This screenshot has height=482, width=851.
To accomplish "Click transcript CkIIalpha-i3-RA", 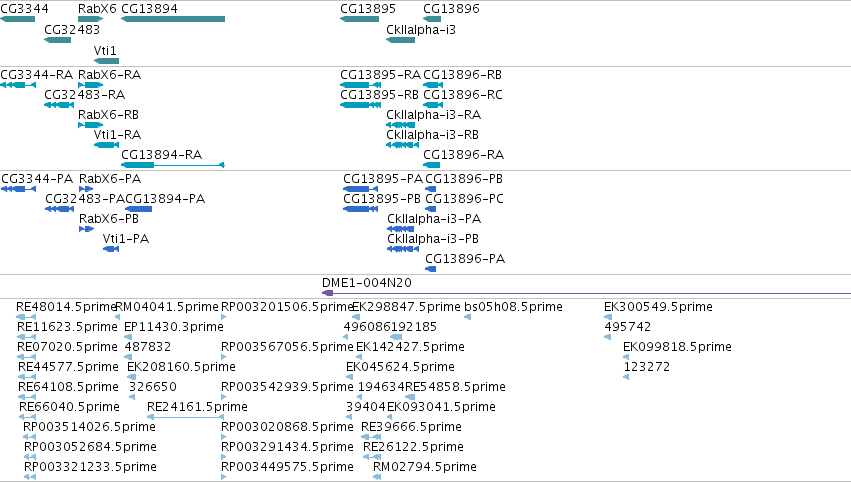I will [x=434, y=115].
